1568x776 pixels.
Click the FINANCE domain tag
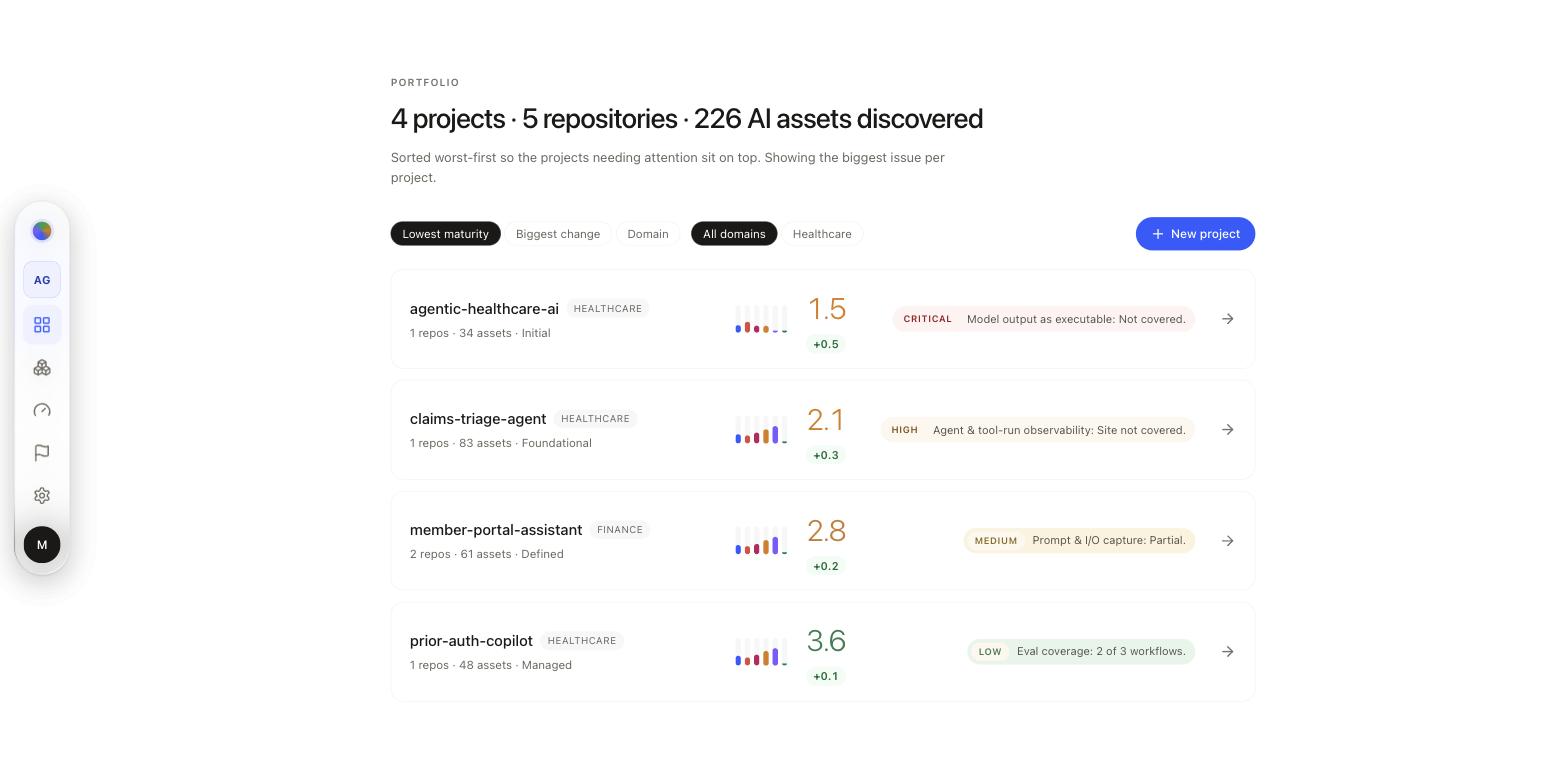click(x=620, y=530)
